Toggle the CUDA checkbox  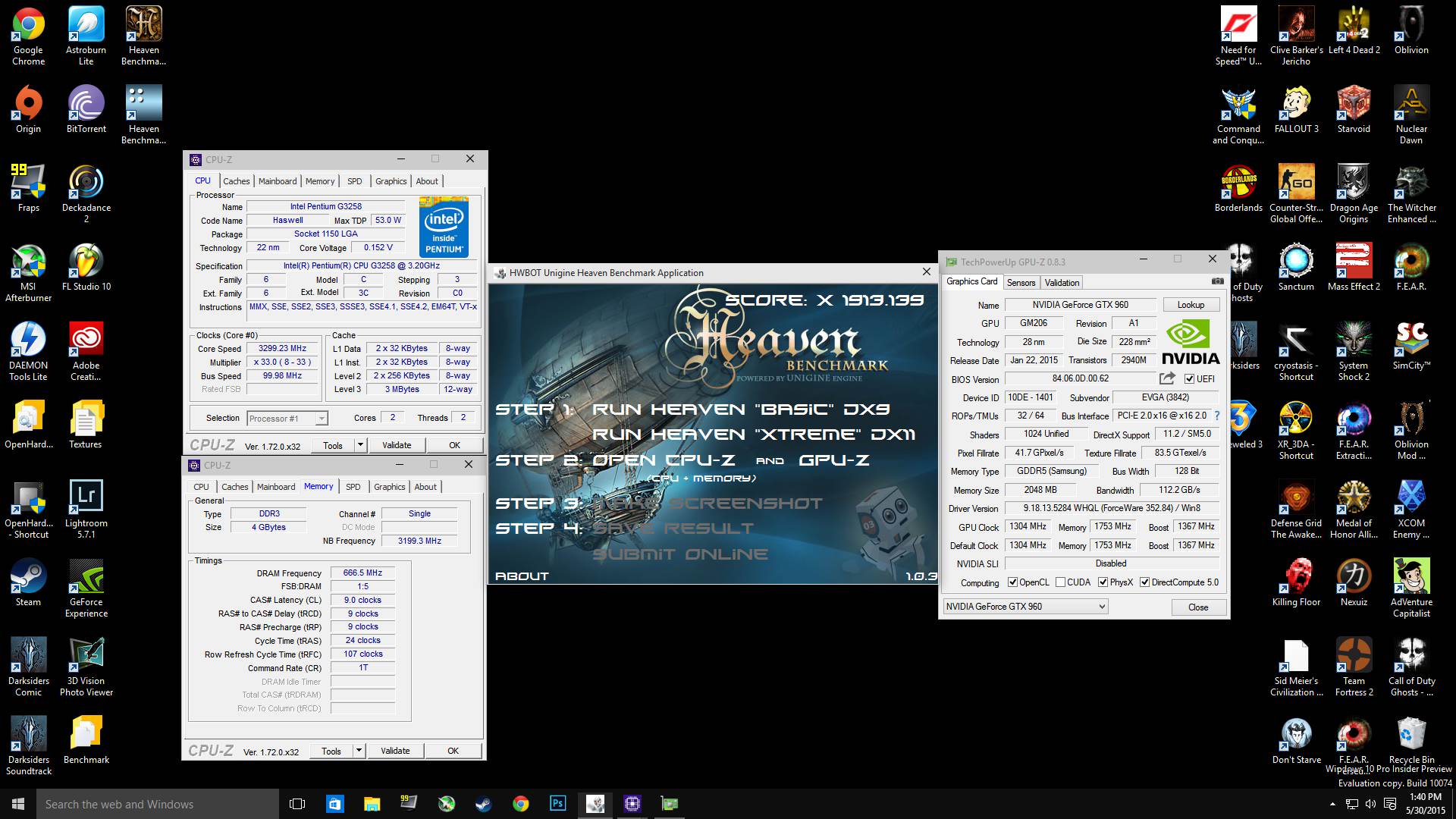[x=1060, y=582]
